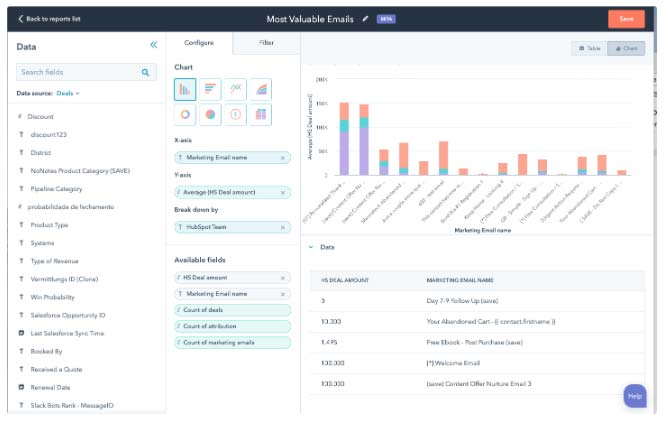
Task: Select Count of deals field
Action: 233,310
